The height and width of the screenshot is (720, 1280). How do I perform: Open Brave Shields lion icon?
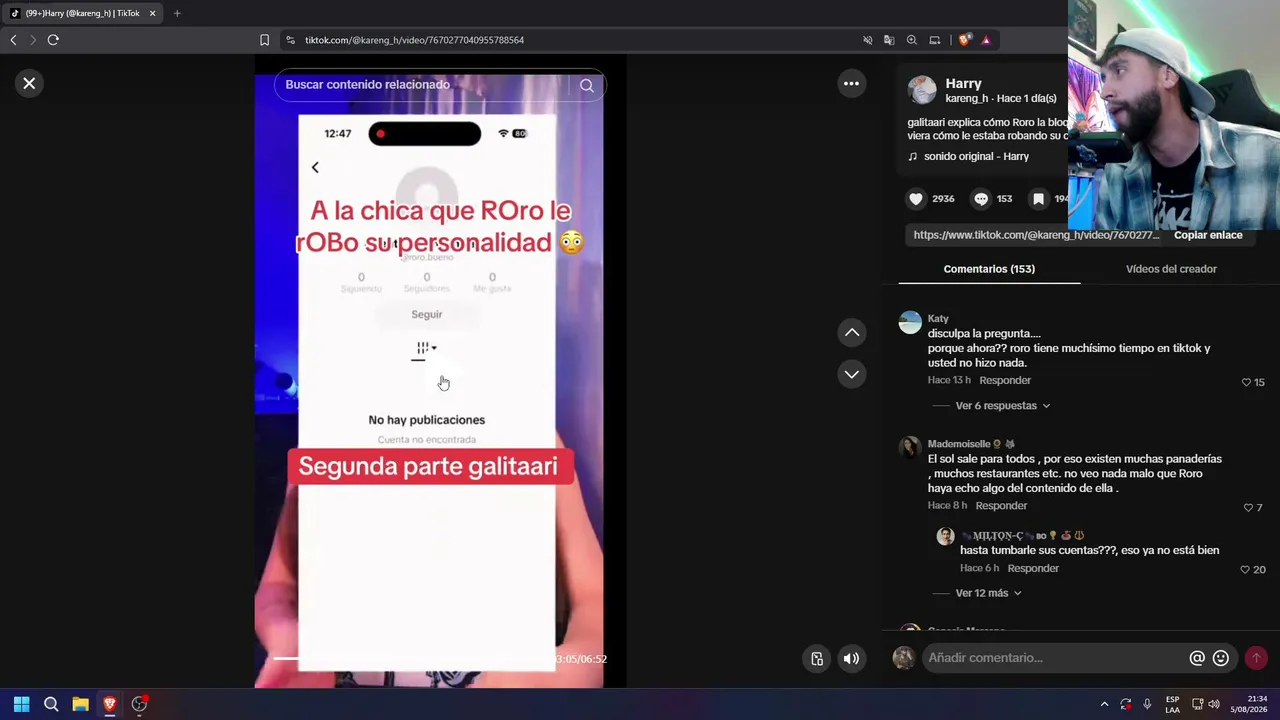click(x=964, y=40)
